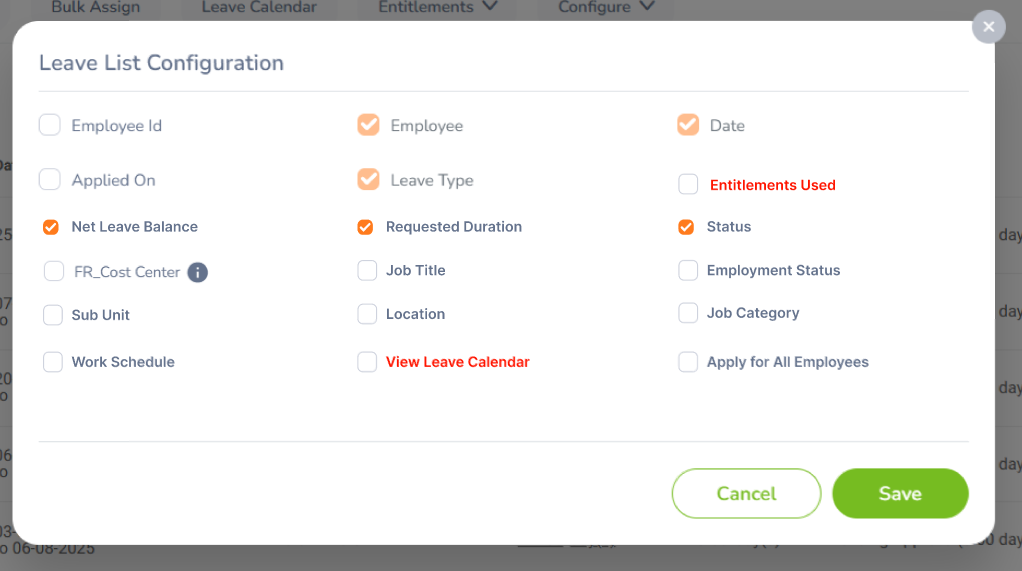Tick the Location checkbox

[x=367, y=314]
